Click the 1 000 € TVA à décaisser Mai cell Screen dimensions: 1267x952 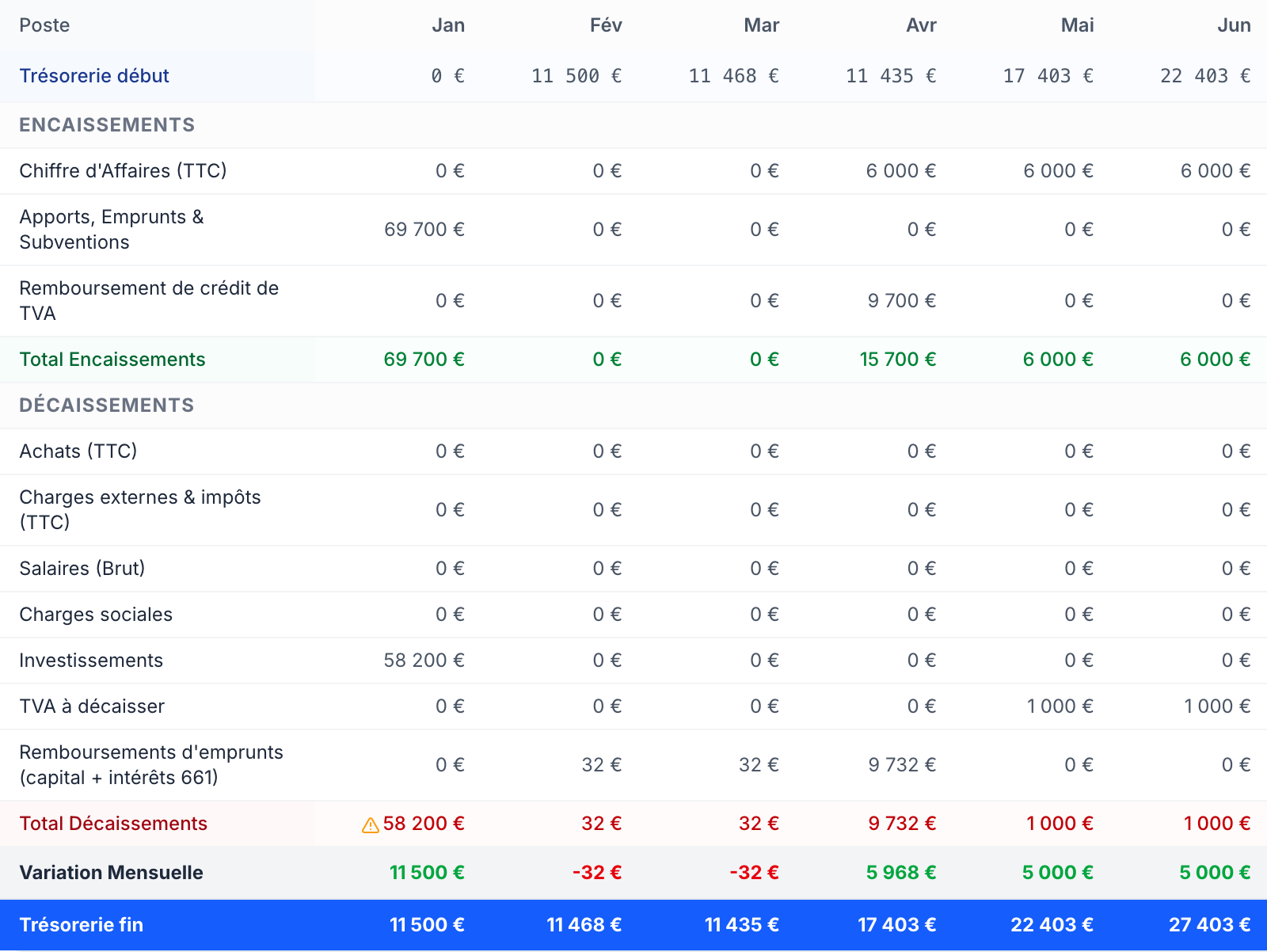(x=1060, y=706)
